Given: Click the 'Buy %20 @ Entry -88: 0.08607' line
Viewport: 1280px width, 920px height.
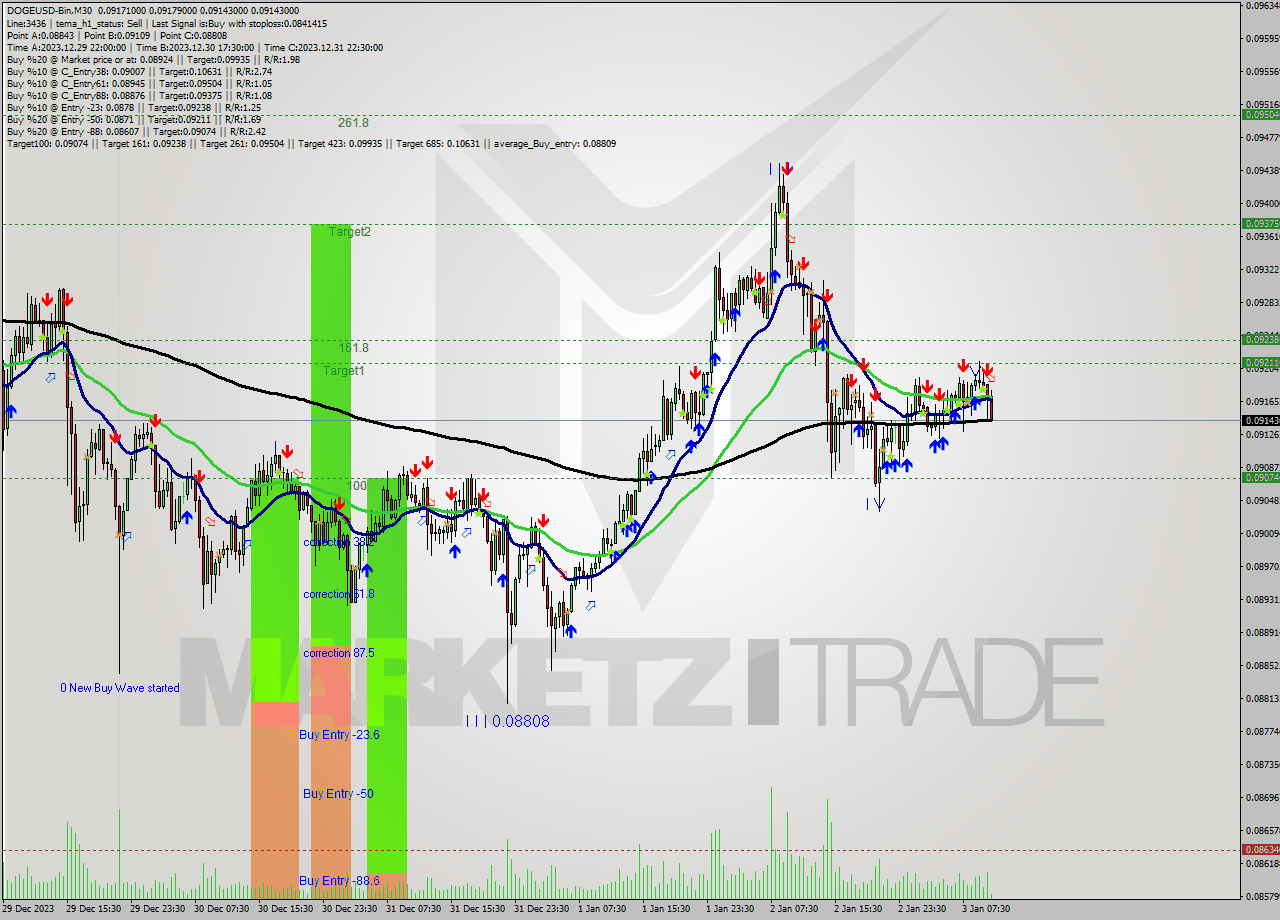Looking at the screenshot, I should (136, 131).
